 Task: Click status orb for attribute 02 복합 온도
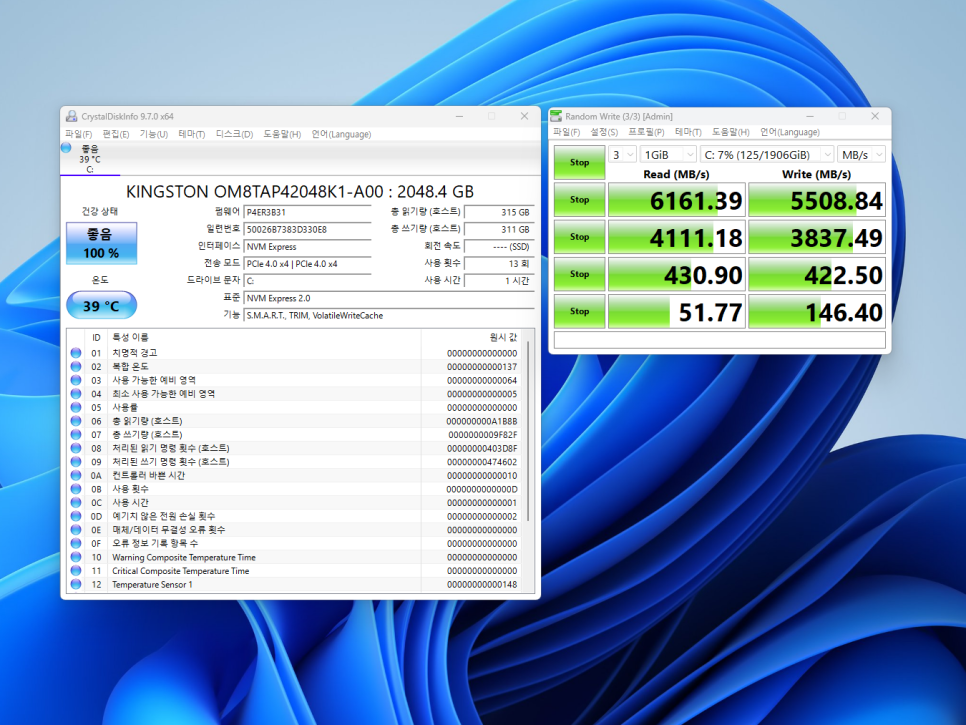(76, 367)
